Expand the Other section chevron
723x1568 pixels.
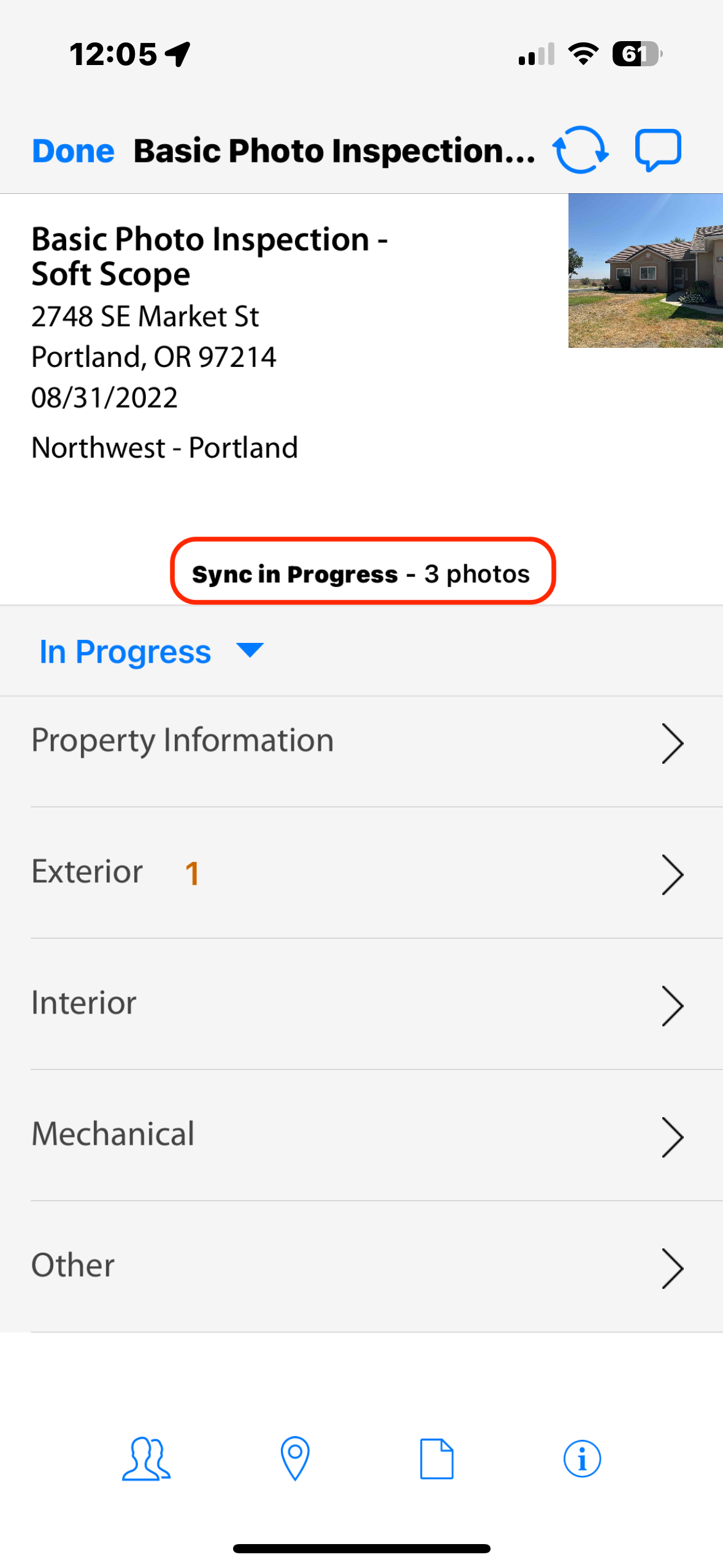pyautogui.click(x=672, y=1268)
